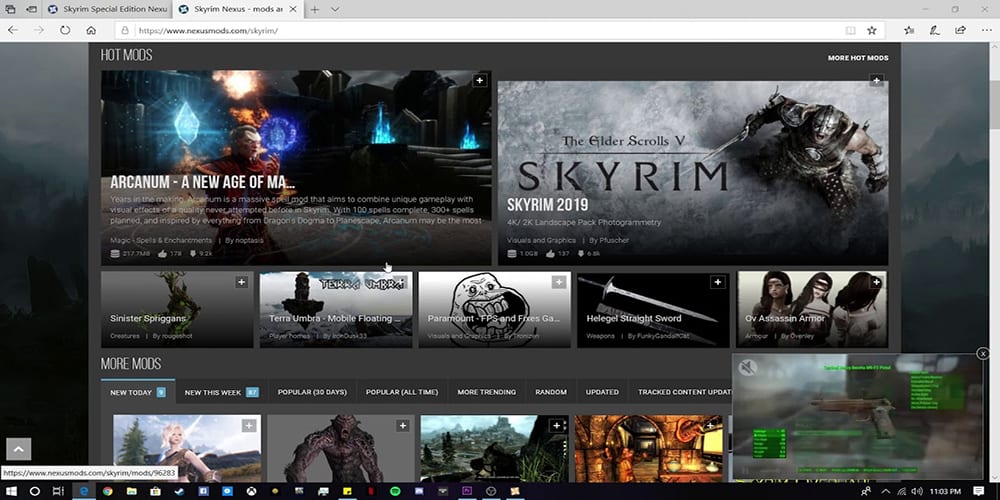
Task: Select the POPULAR (ALL TIME) tab
Action: click(402, 392)
